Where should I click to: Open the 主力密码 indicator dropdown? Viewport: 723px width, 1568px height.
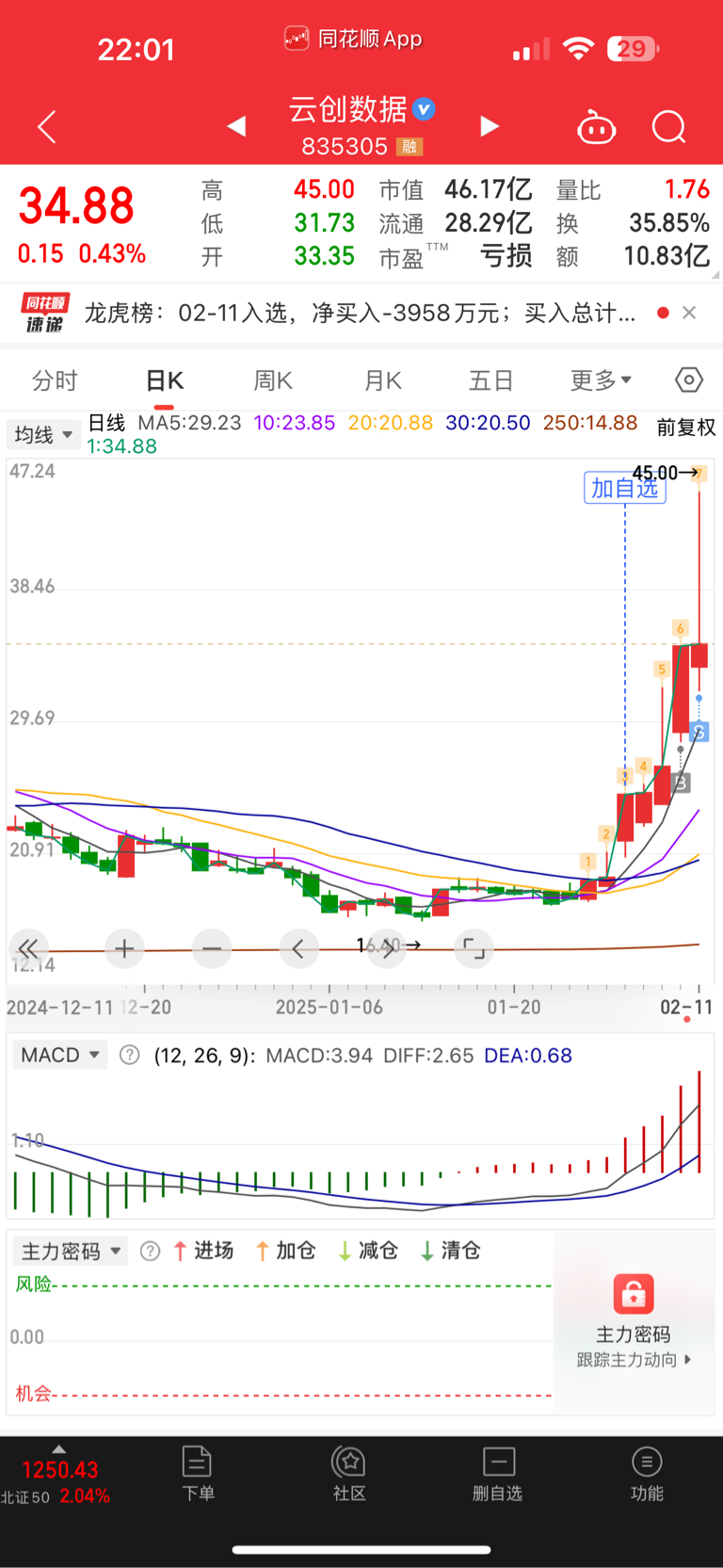[70, 1251]
